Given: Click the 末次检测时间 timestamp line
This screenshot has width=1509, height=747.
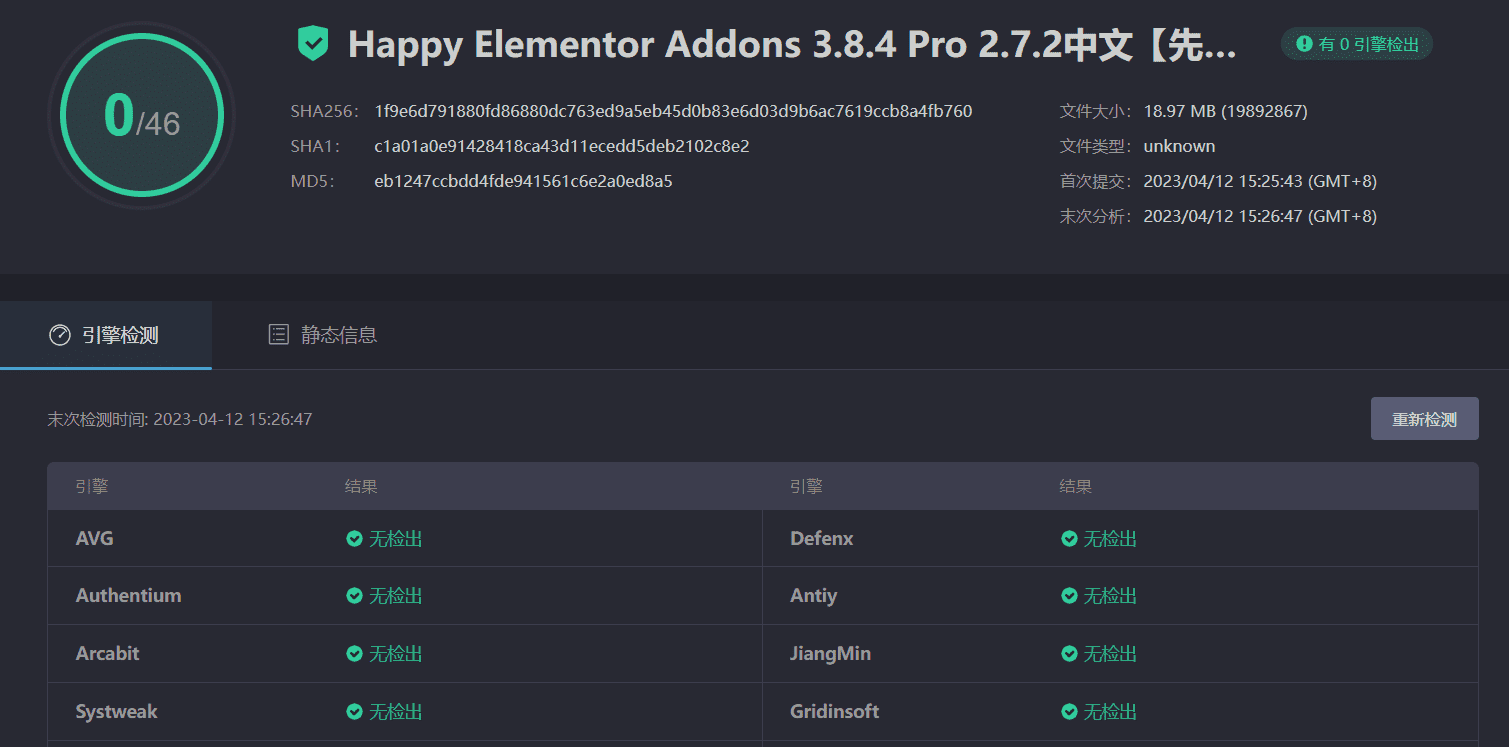Looking at the screenshot, I should (x=180, y=419).
